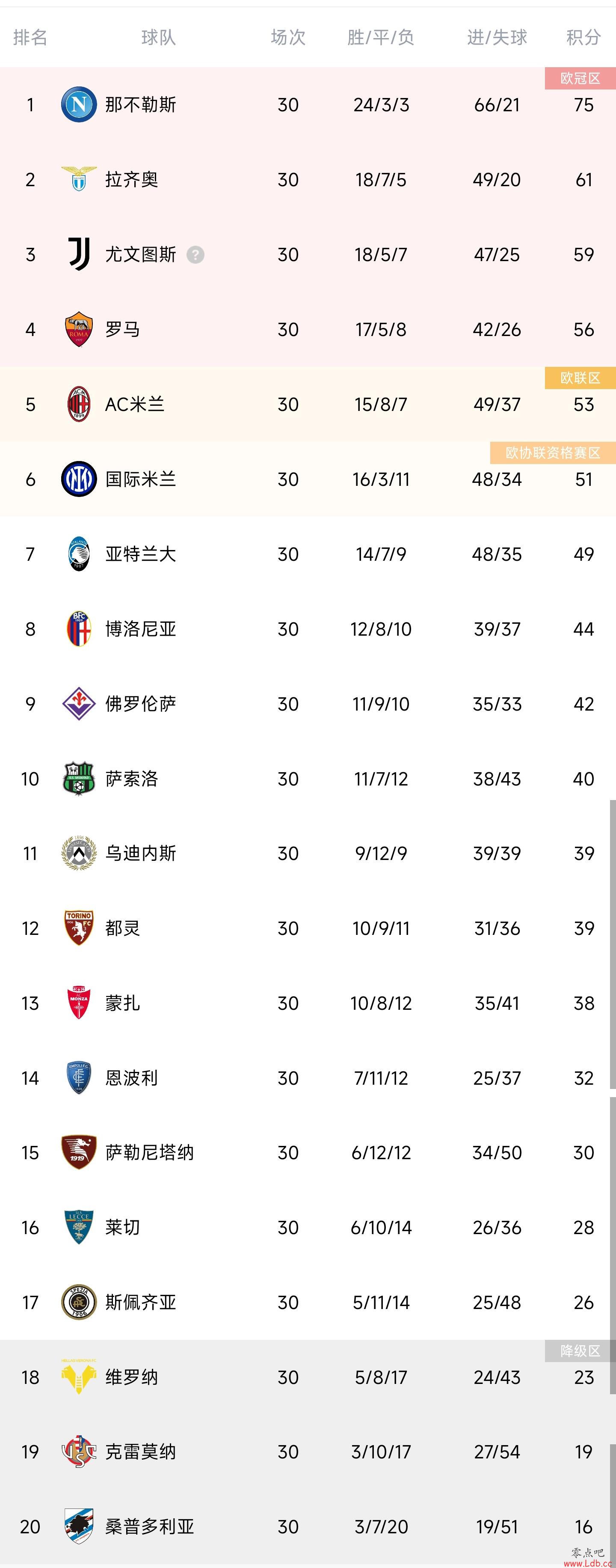
Task: Open the Juventus logo icon
Action: 79,254
